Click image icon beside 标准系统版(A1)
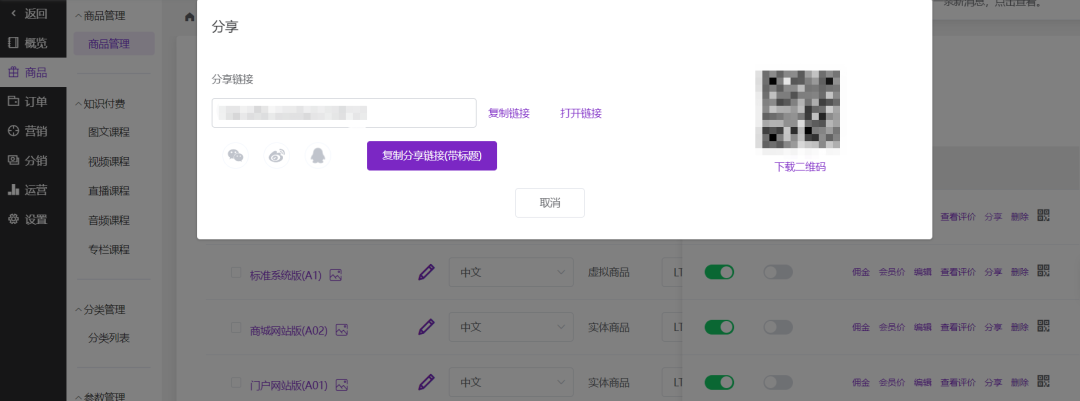This screenshot has height=401, width=1080. pyautogui.click(x=336, y=275)
